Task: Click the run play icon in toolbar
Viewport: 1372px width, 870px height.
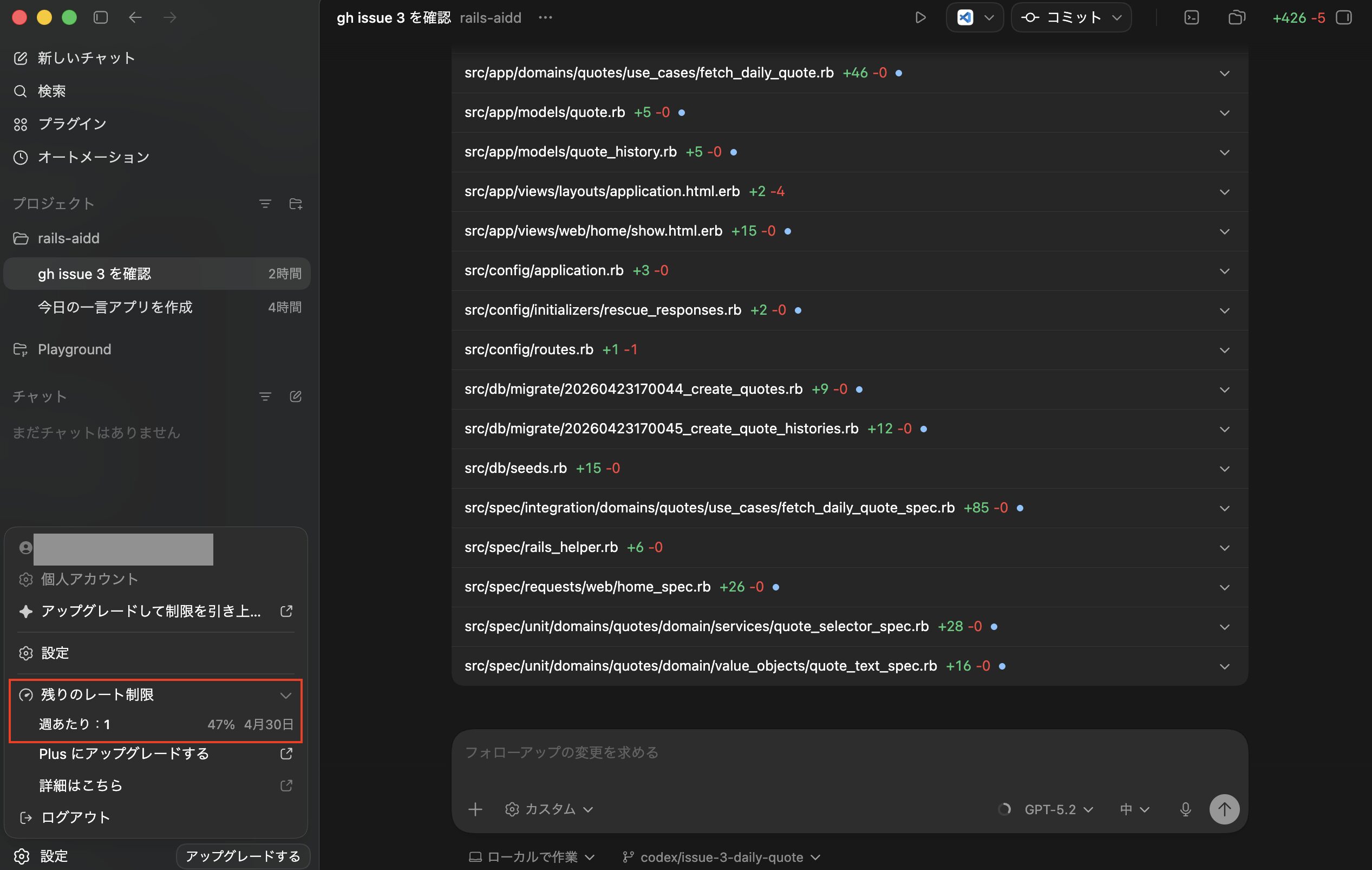Action: tap(919, 18)
